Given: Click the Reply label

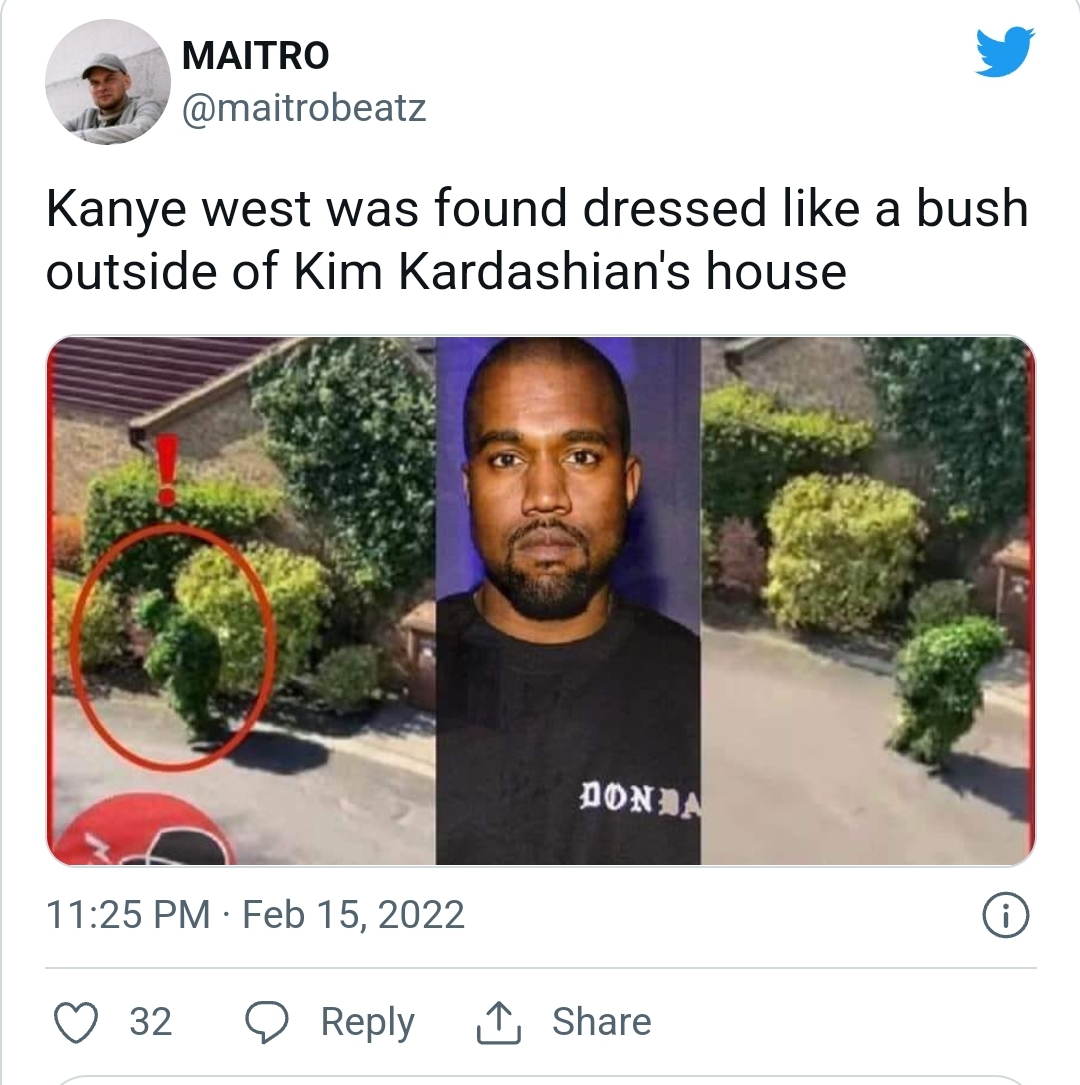Looking at the screenshot, I should [367, 1022].
